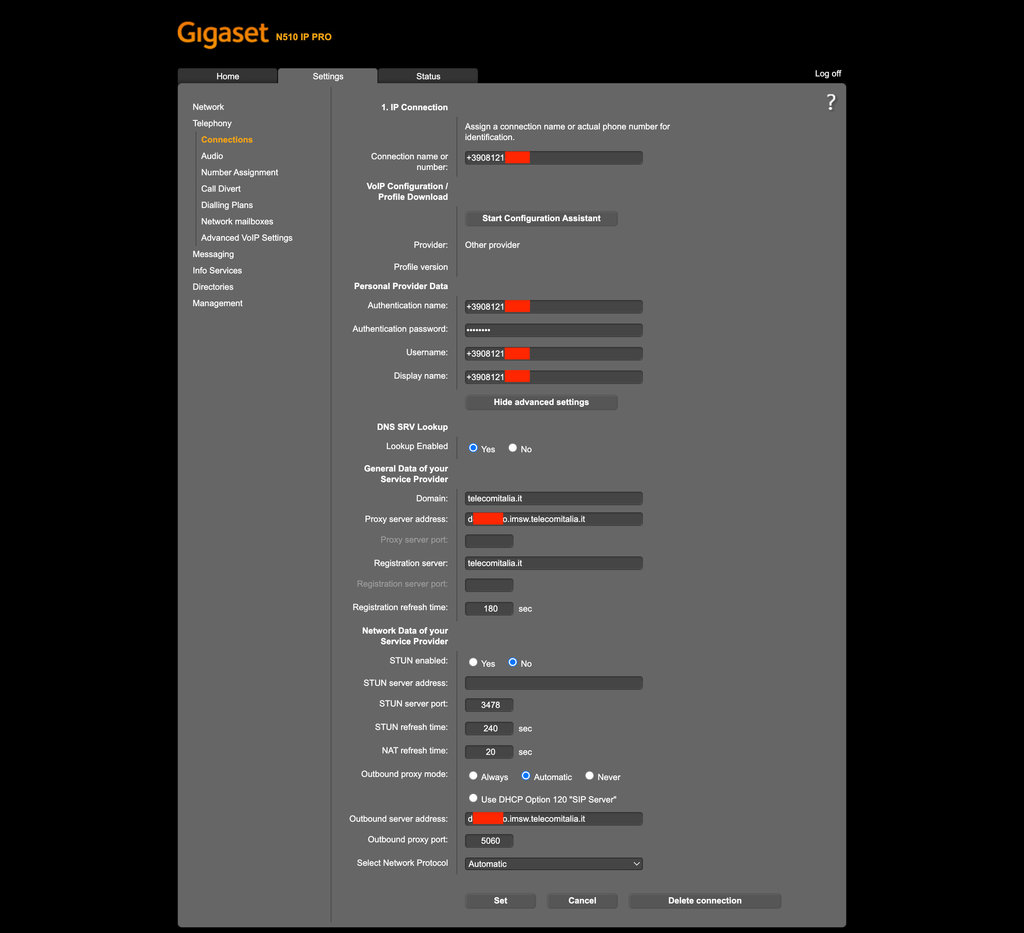
Task: Open Call Divert in the sidebar
Action: [221, 189]
